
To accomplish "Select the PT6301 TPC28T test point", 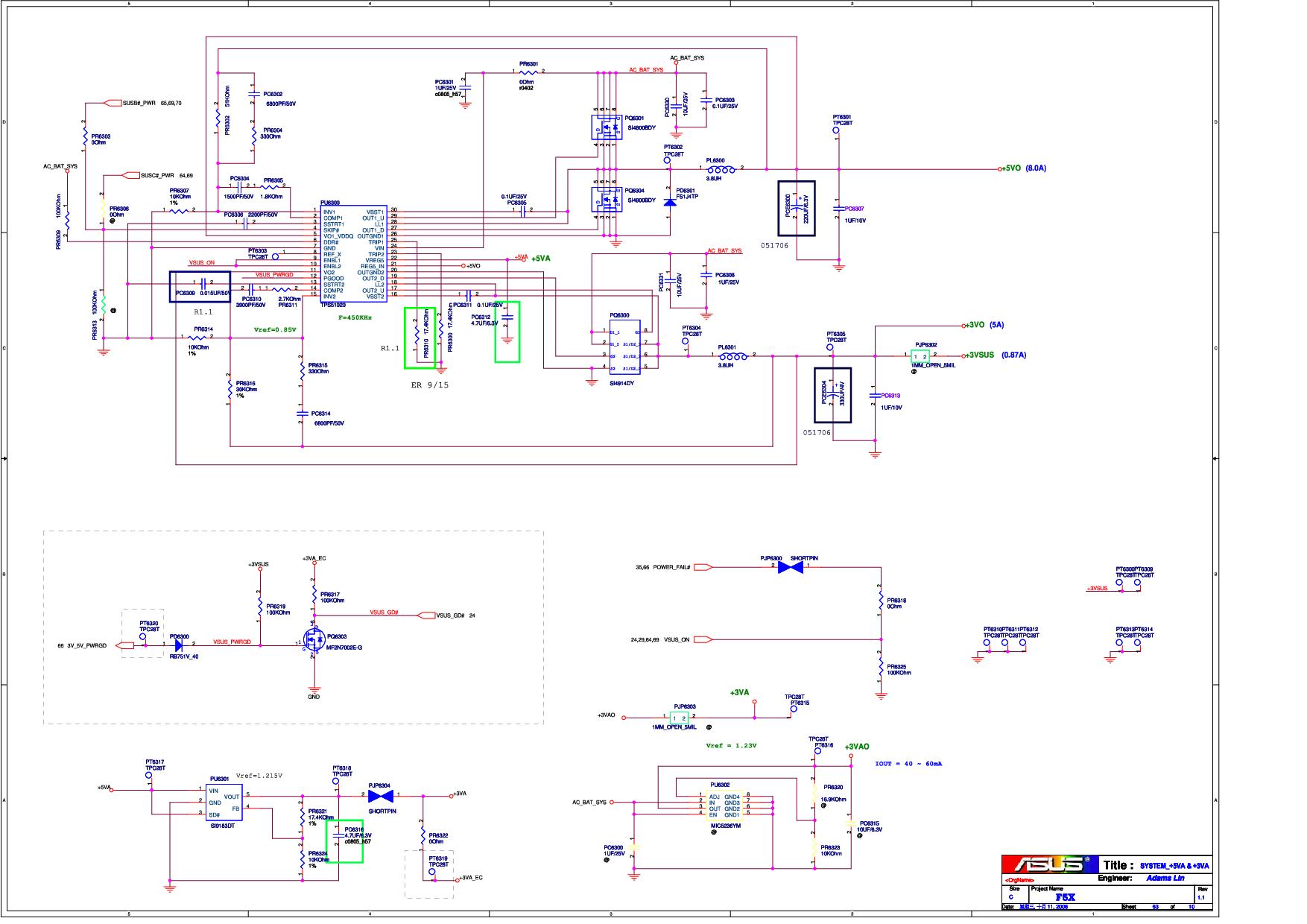I will (x=836, y=130).
